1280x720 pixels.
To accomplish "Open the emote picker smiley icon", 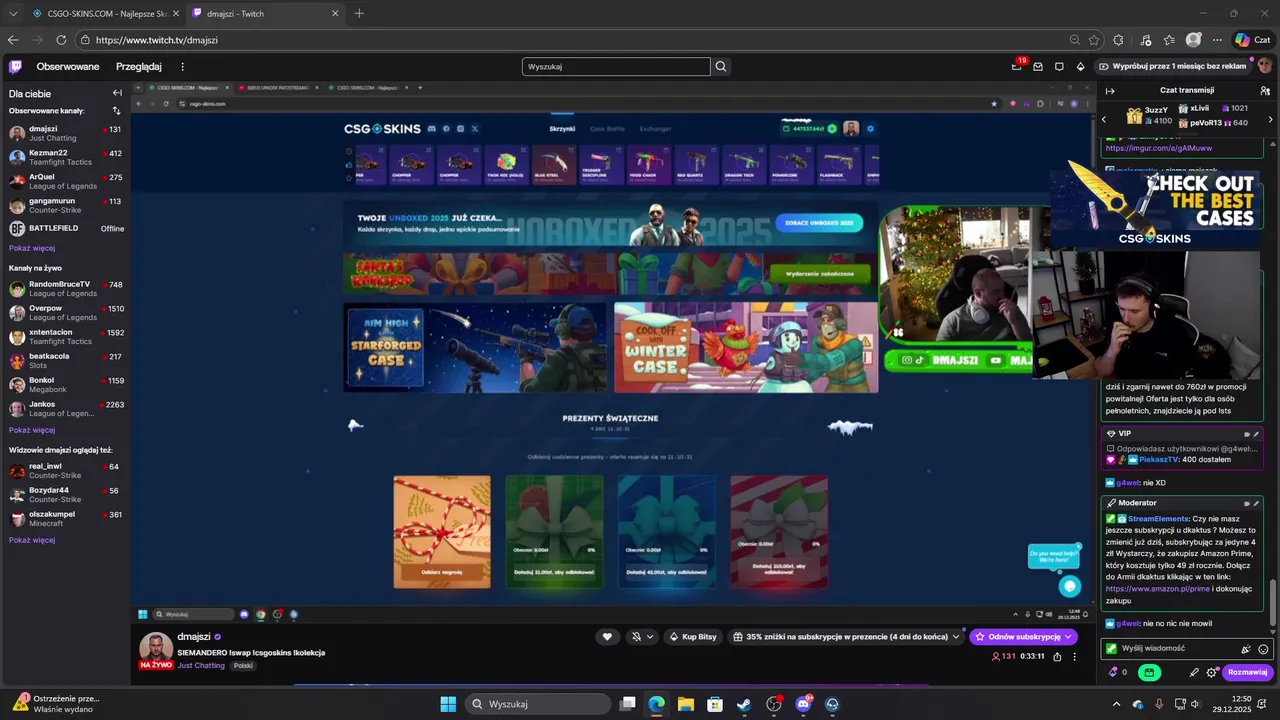I will click(1263, 649).
